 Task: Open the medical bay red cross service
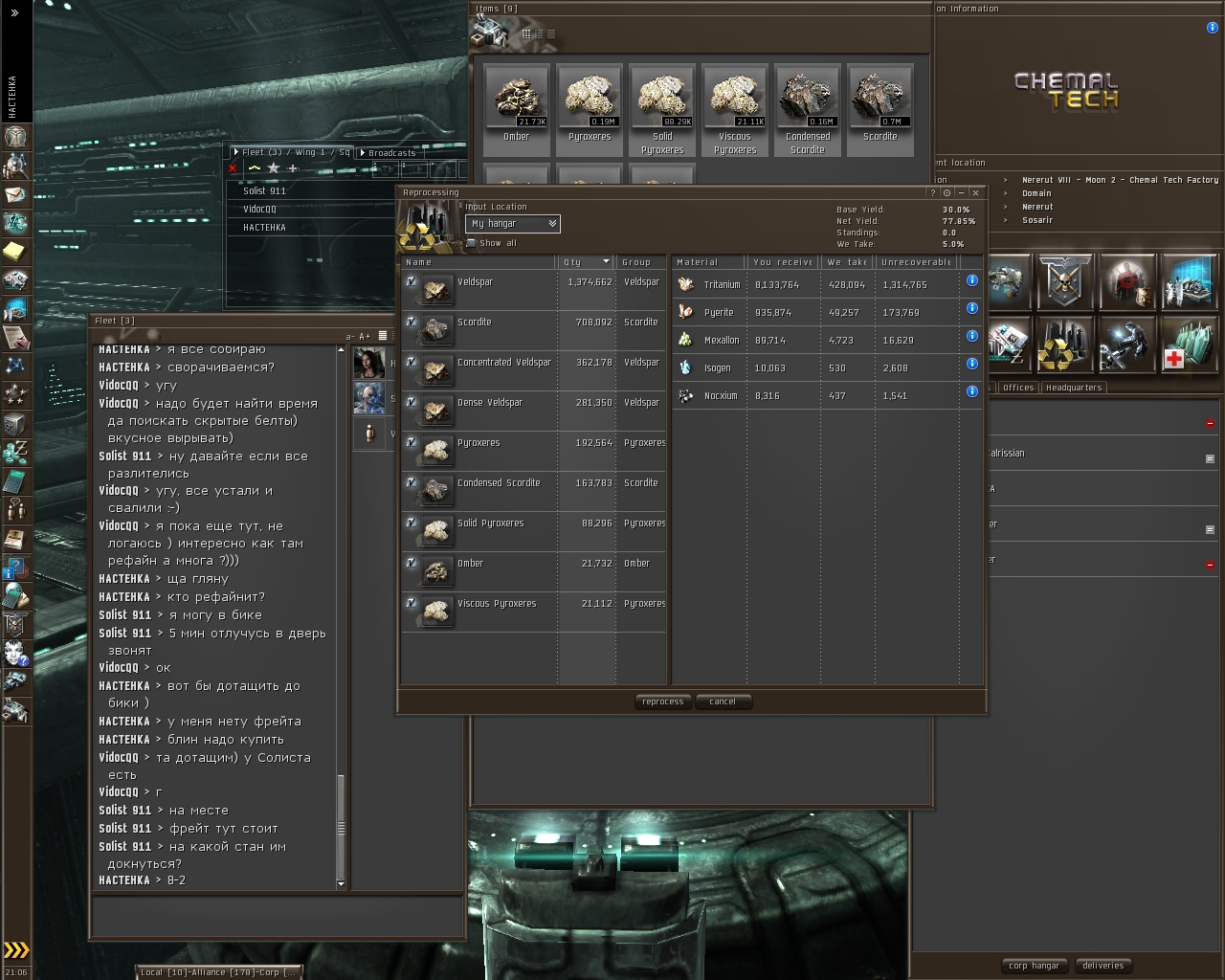(x=1189, y=344)
